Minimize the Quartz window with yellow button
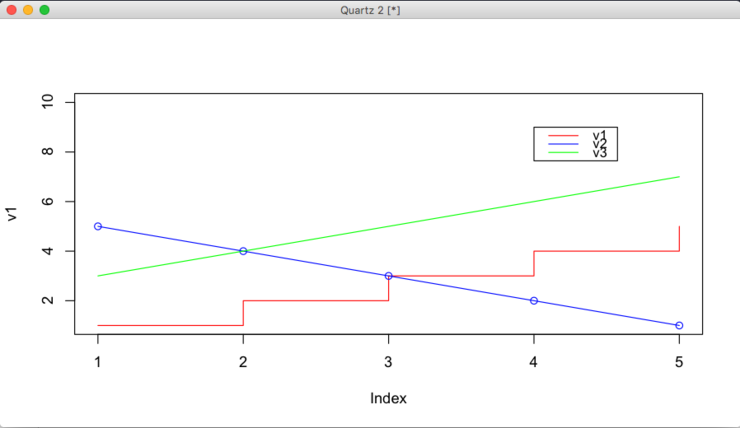740x428 pixels. click(x=27, y=9)
